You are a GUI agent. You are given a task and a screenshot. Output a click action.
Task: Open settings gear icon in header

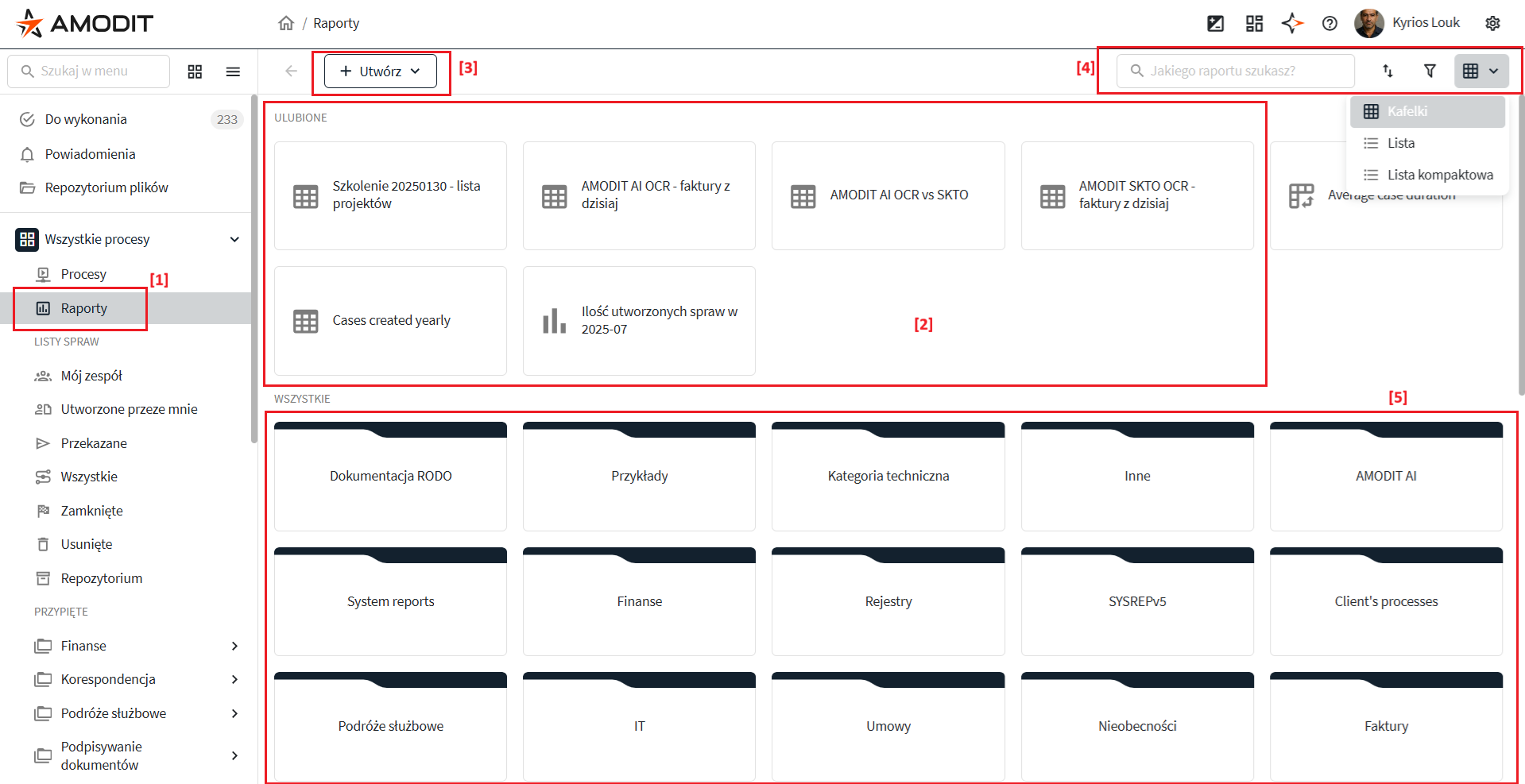(x=1492, y=23)
